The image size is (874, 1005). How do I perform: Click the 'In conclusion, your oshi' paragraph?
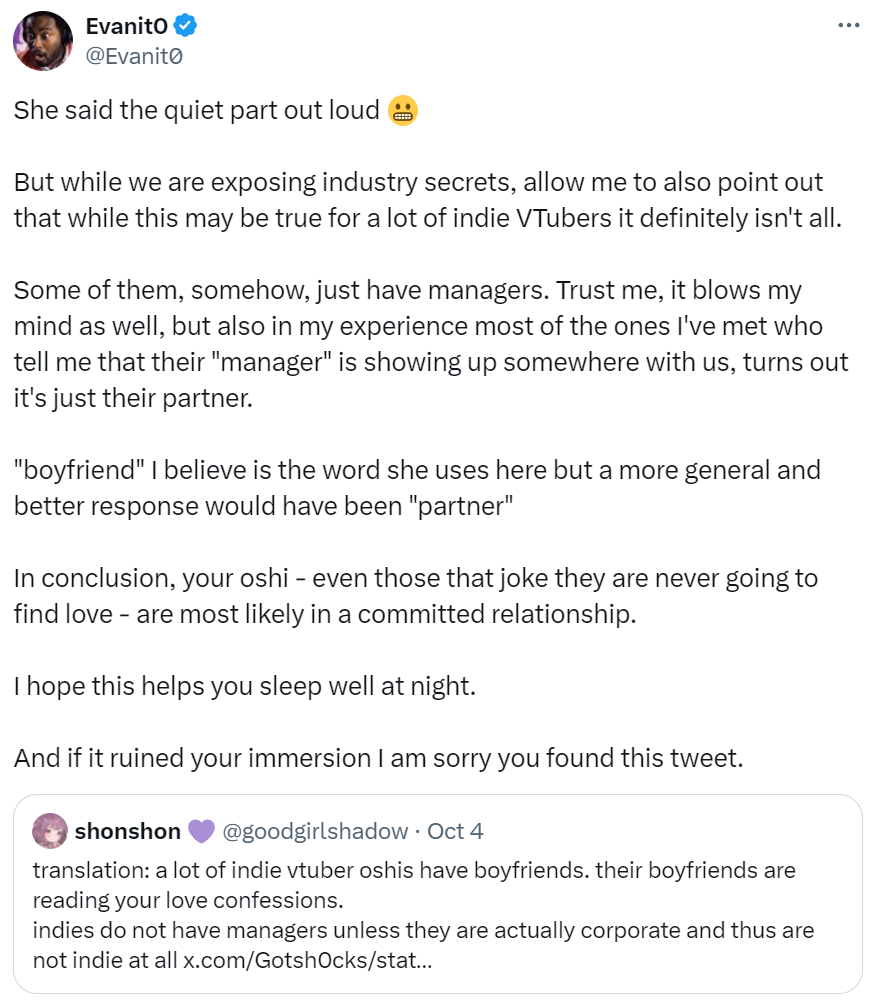(x=416, y=596)
